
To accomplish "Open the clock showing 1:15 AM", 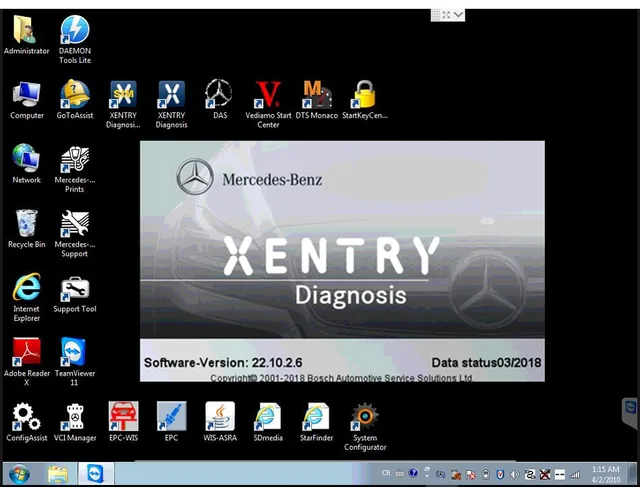I will pyautogui.click(x=606, y=474).
